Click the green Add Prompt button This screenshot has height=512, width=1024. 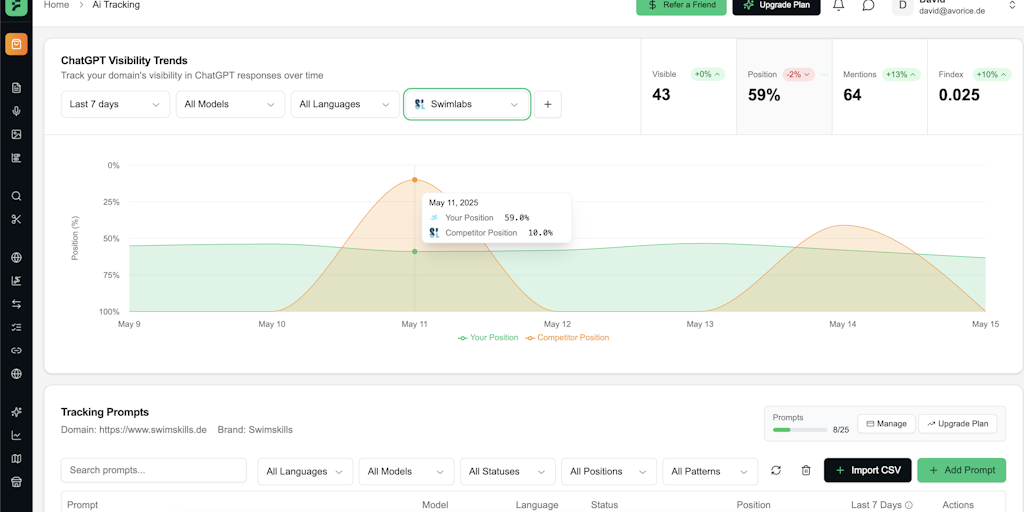coord(961,470)
